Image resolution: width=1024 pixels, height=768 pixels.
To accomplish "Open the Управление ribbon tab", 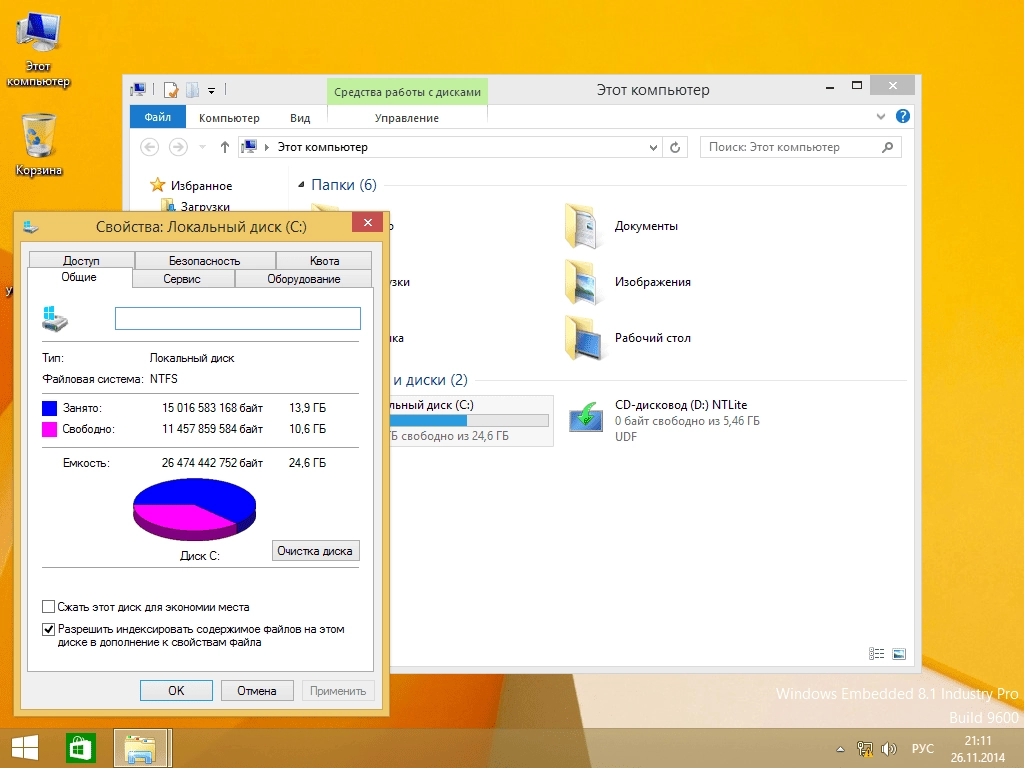I will click(407, 118).
